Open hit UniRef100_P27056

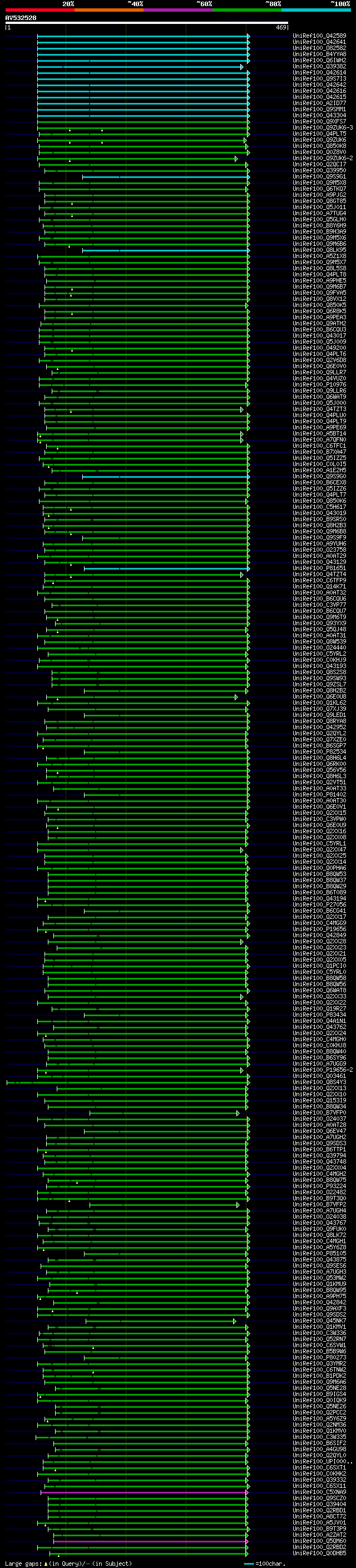319,904
